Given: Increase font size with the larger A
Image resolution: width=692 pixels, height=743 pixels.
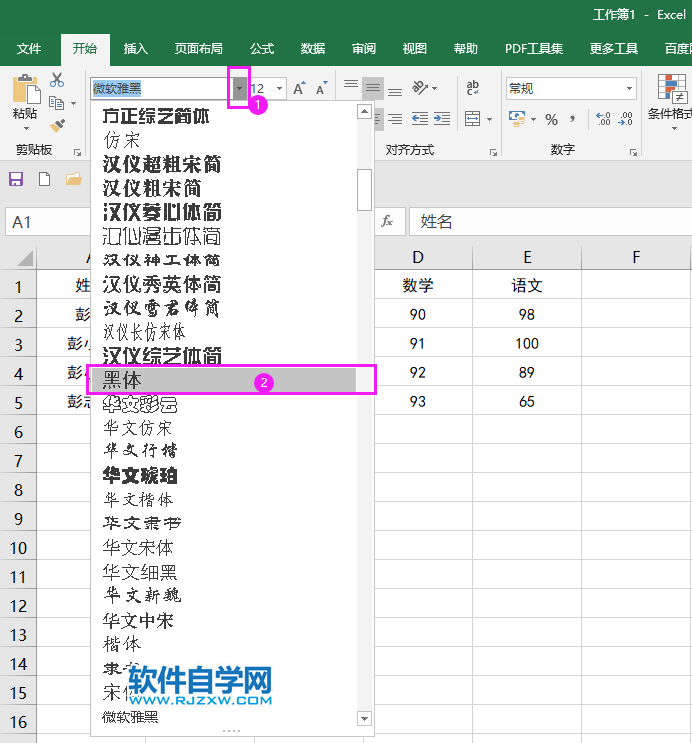Looking at the screenshot, I should coord(299,88).
